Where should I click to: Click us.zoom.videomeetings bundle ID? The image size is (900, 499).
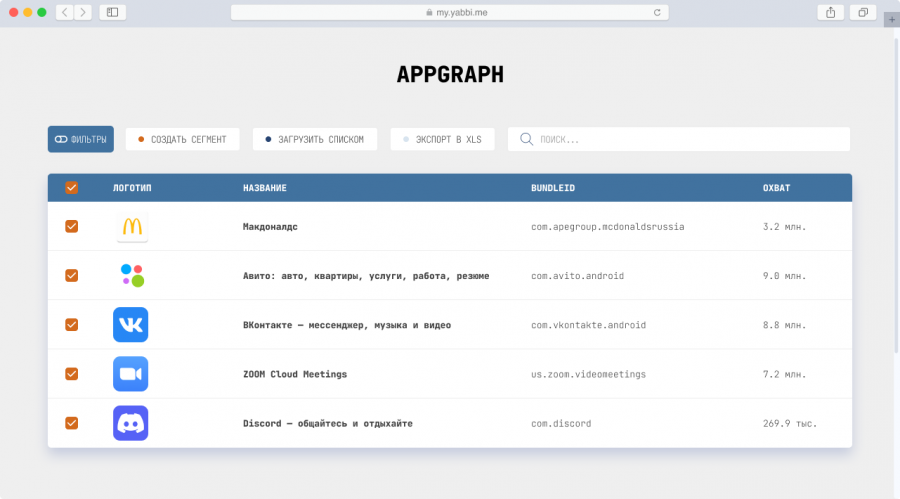coord(588,374)
